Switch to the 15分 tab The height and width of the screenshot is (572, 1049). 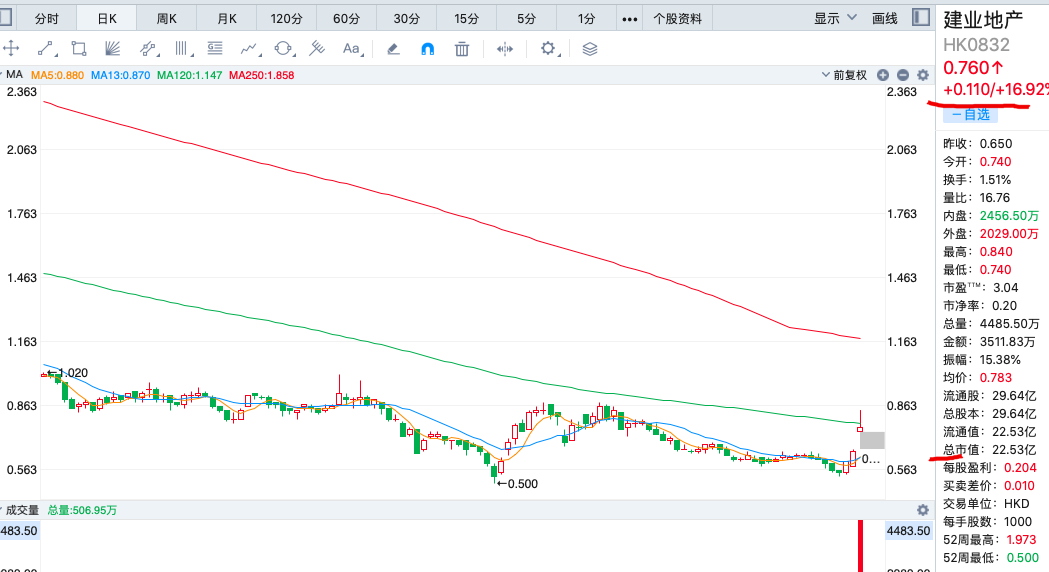(x=466, y=19)
